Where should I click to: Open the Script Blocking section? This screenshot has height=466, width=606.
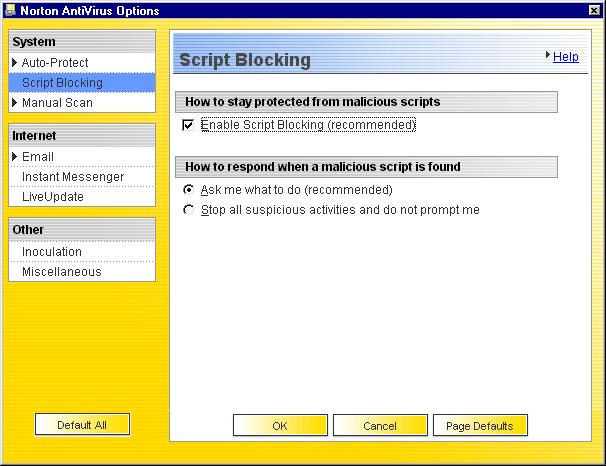pos(62,83)
